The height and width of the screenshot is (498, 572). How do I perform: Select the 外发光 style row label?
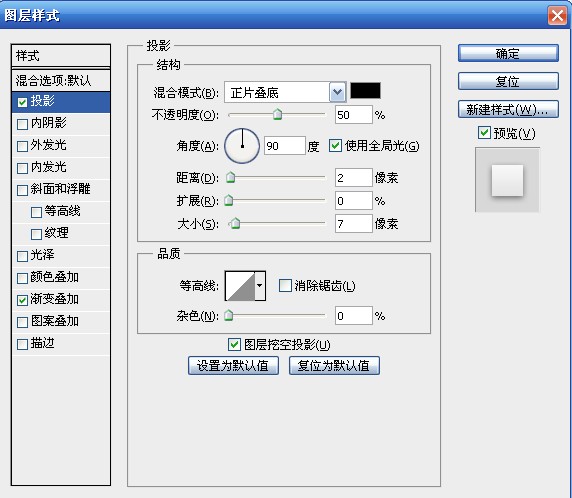(x=49, y=145)
